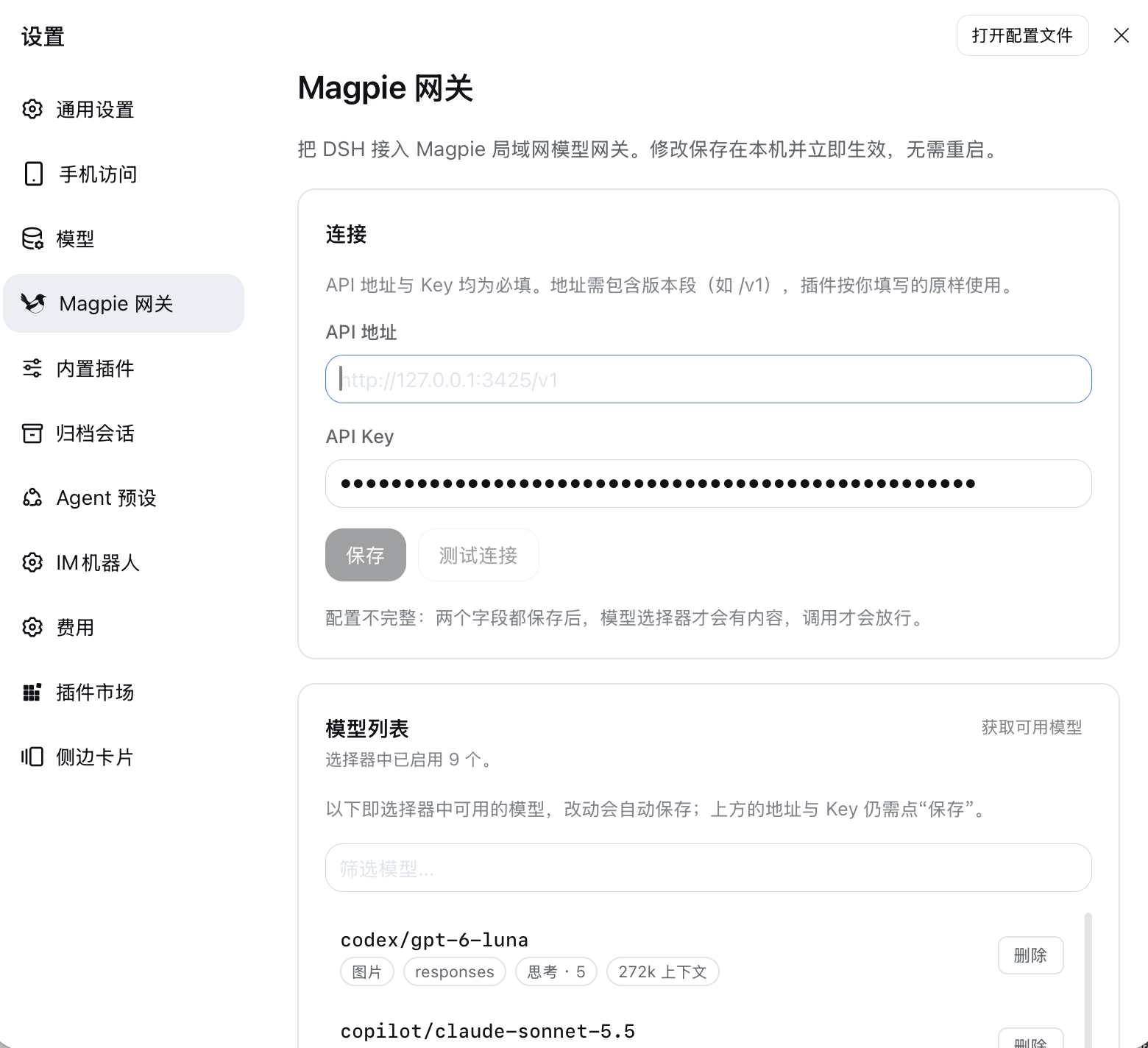The height and width of the screenshot is (1048, 1148).
Task: Click the responses tag on gpt-6-luna
Action: (x=455, y=971)
